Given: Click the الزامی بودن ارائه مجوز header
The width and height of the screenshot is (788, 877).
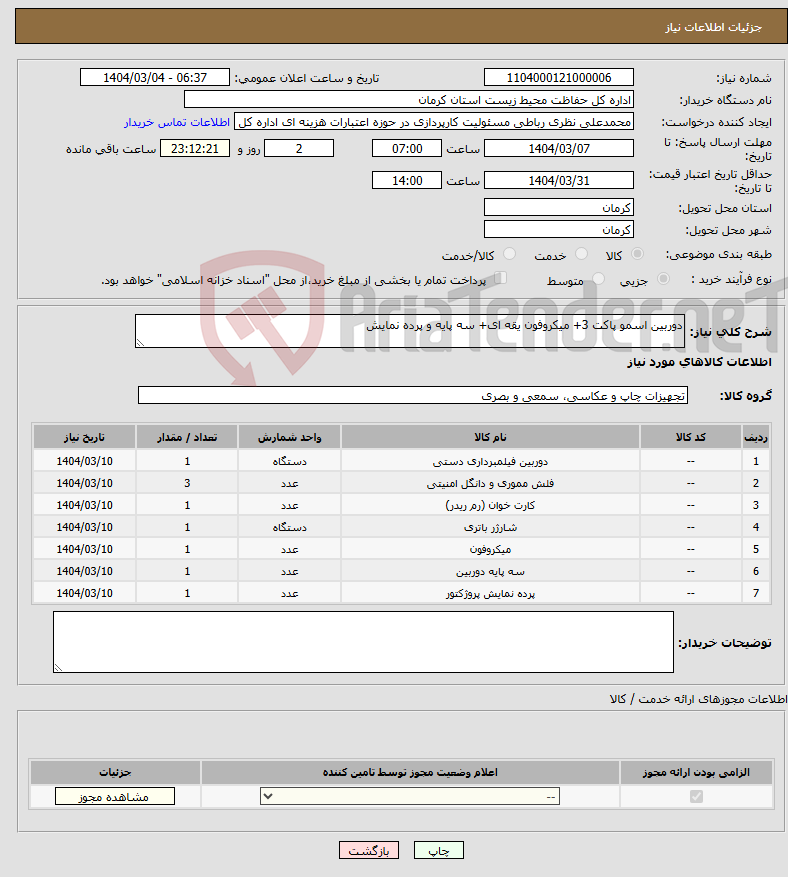Looking at the screenshot, I should point(696,772).
